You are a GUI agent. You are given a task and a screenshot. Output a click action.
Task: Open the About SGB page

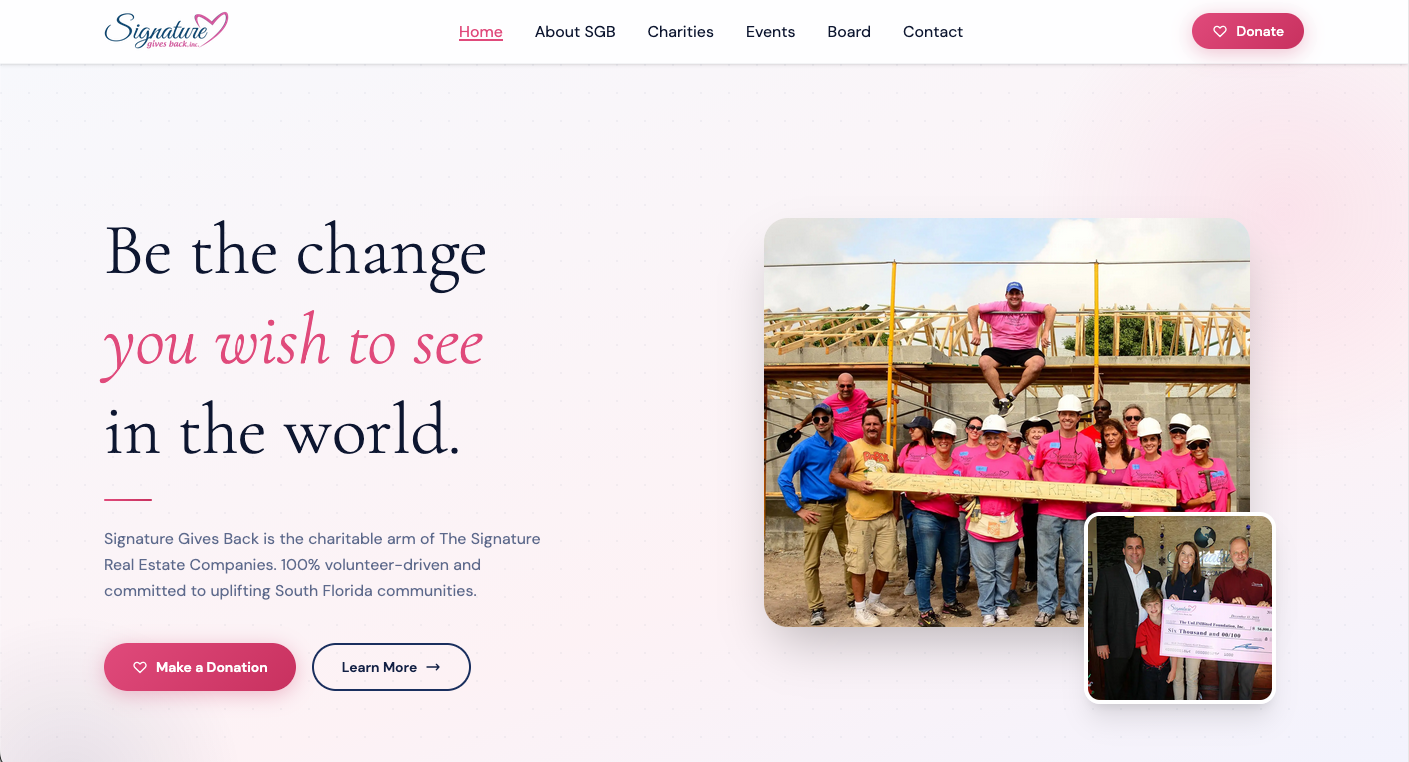click(x=575, y=32)
